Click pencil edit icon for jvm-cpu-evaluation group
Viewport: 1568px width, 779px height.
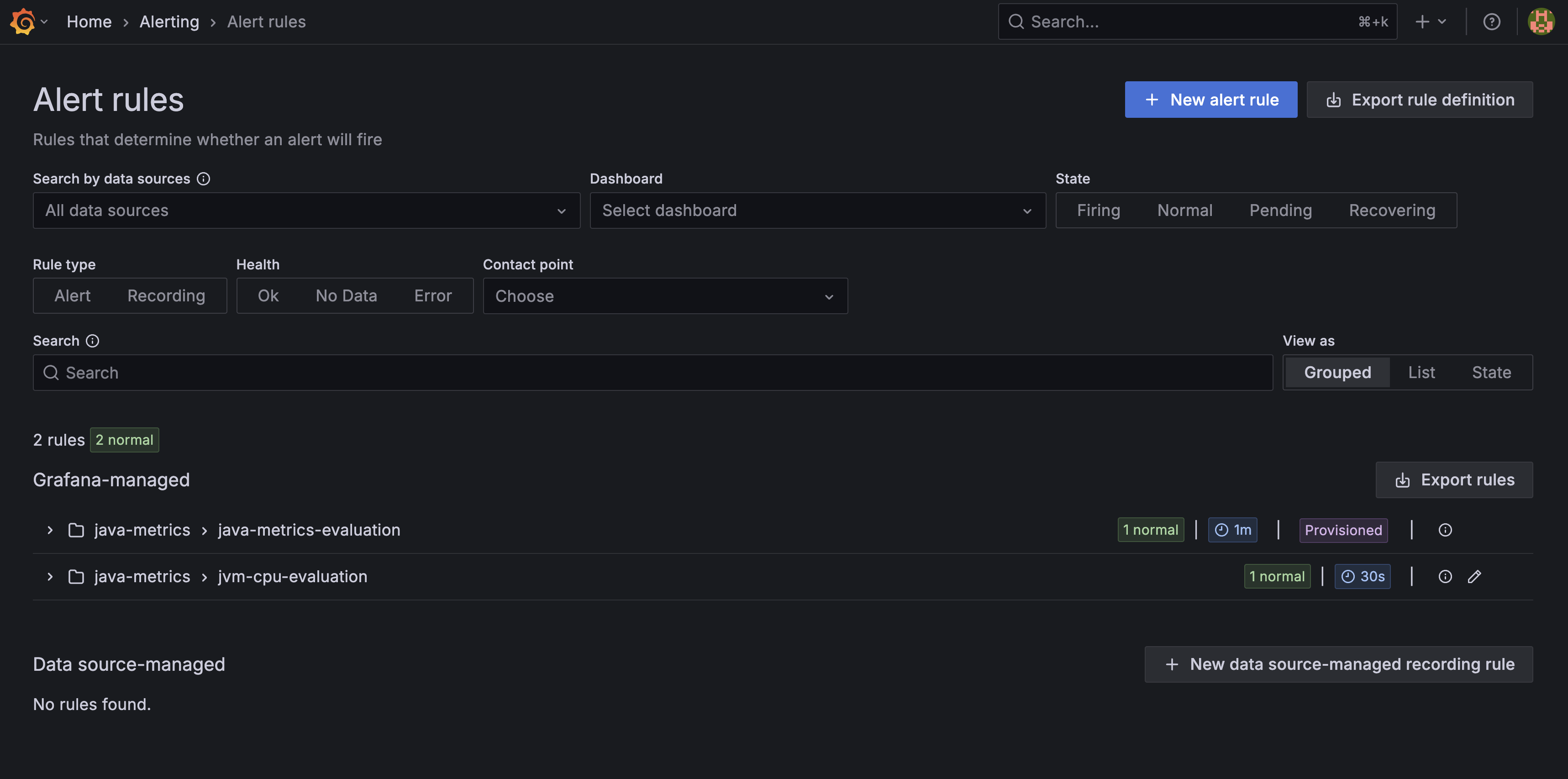click(x=1474, y=576)
